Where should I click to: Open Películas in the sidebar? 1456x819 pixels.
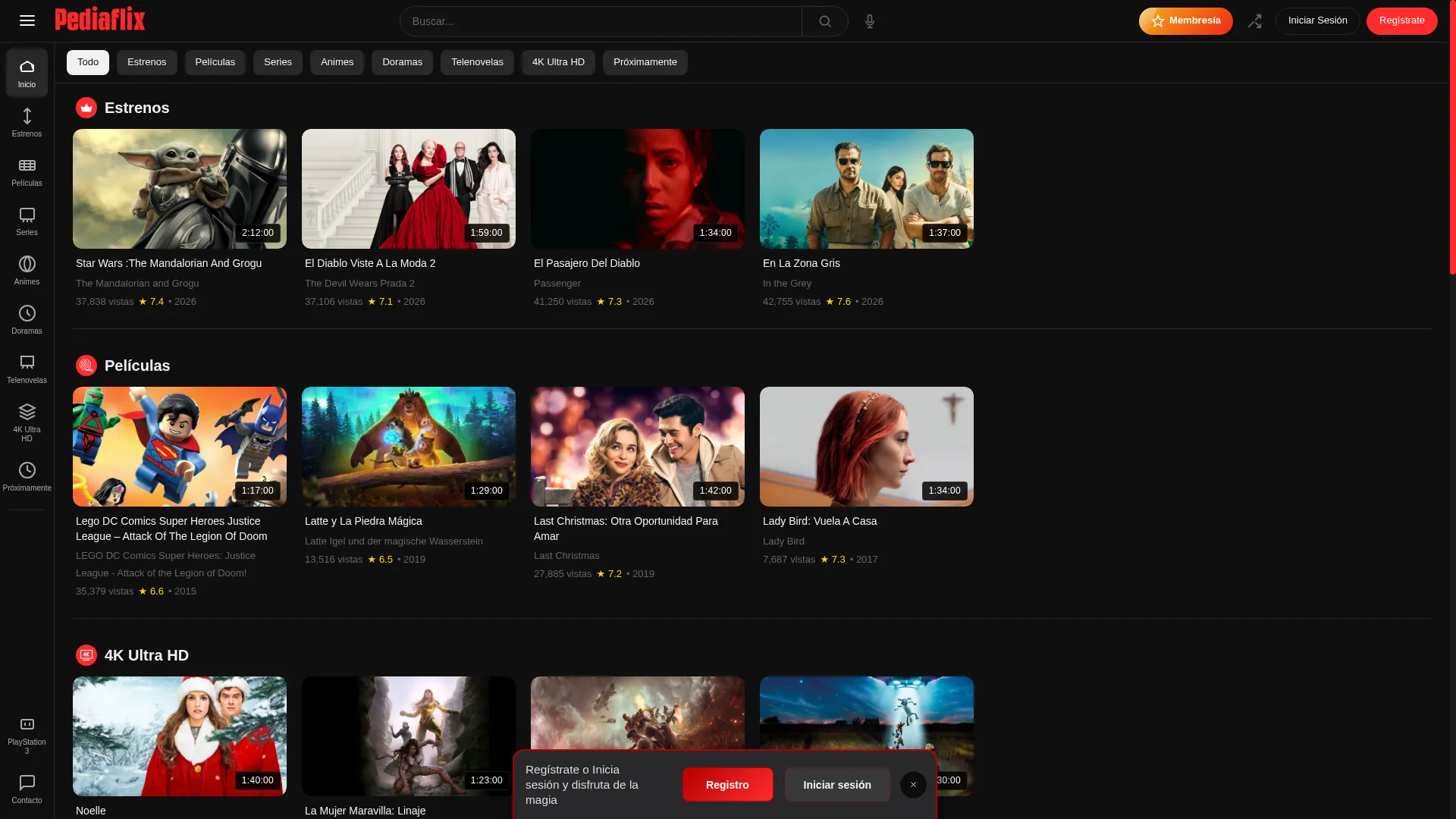[27, 171]
